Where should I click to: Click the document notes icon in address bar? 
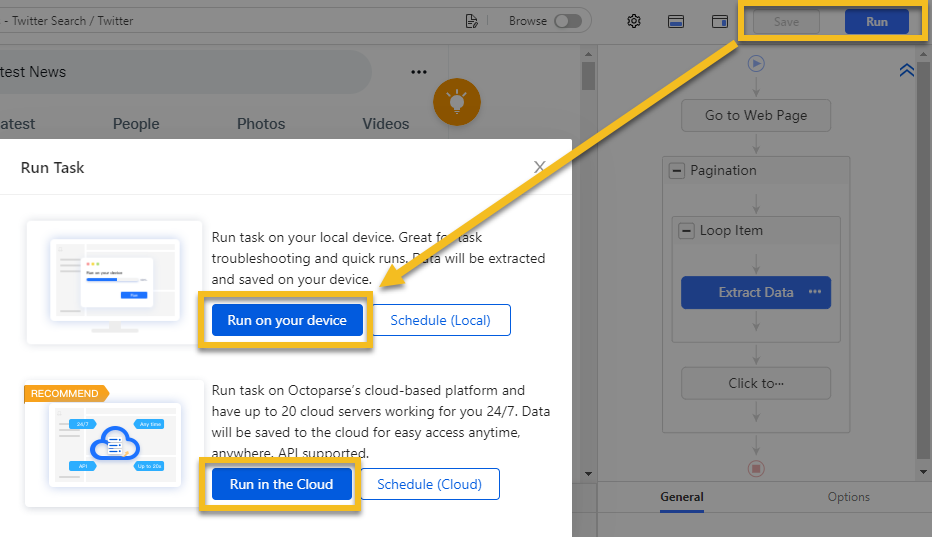coord(471,21)
